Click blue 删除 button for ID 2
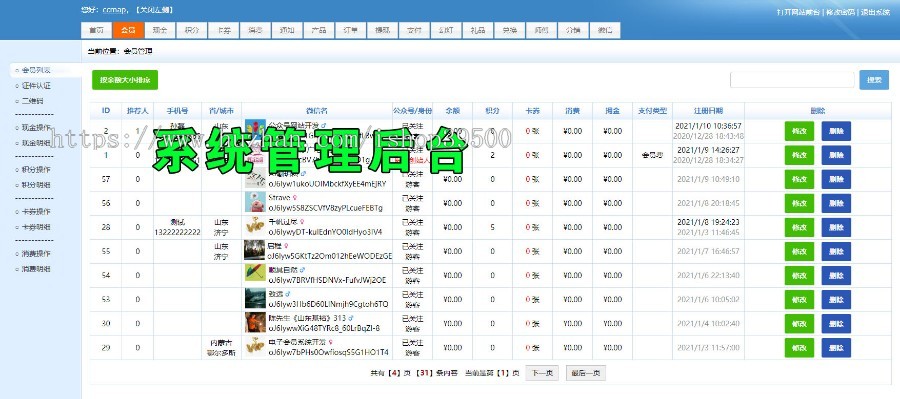This screenshot has height=399, width=900. (836, 131)
